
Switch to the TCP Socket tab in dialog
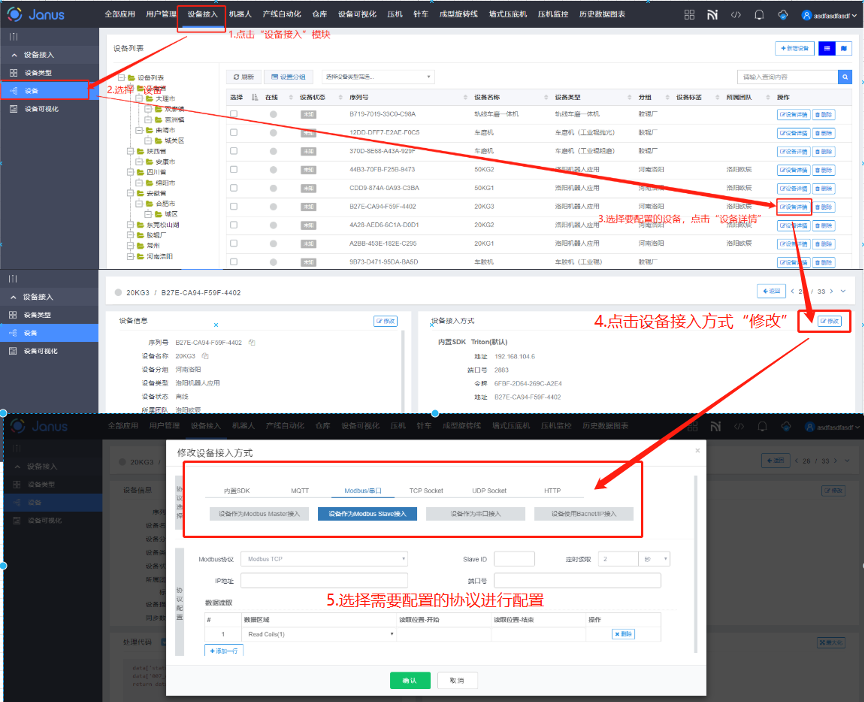click(426, 490)
